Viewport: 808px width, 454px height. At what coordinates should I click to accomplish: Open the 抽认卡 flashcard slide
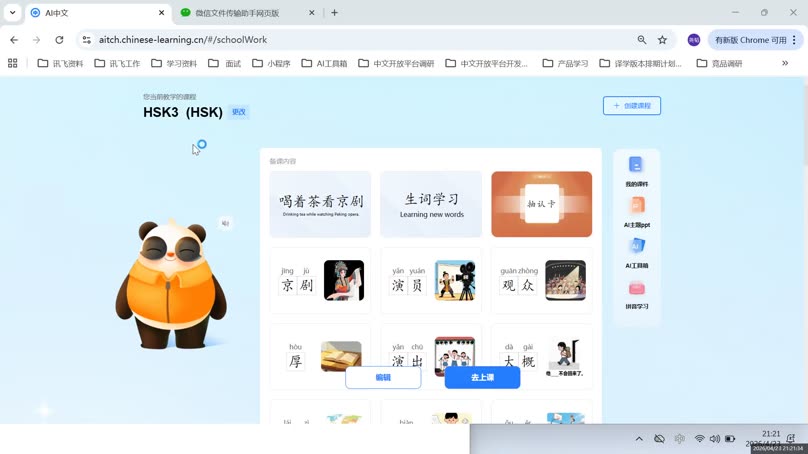coord(542,204)
